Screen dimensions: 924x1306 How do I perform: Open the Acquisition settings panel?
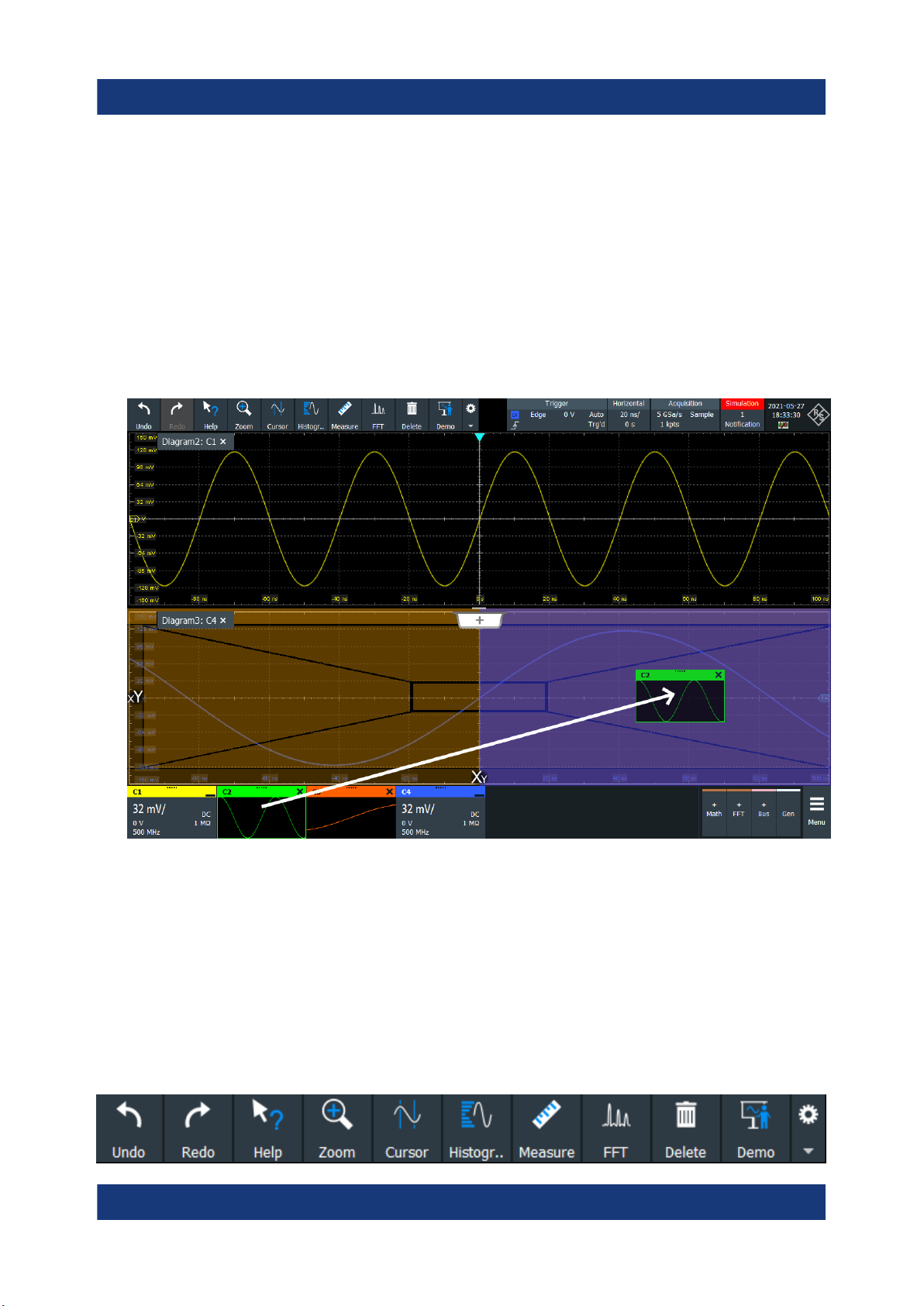point(685,415)
